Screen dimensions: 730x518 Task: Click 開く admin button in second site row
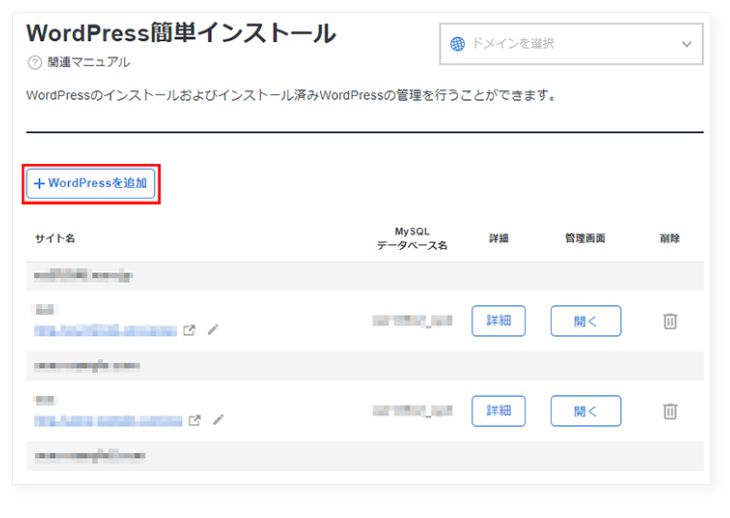(x=586, y=411)
